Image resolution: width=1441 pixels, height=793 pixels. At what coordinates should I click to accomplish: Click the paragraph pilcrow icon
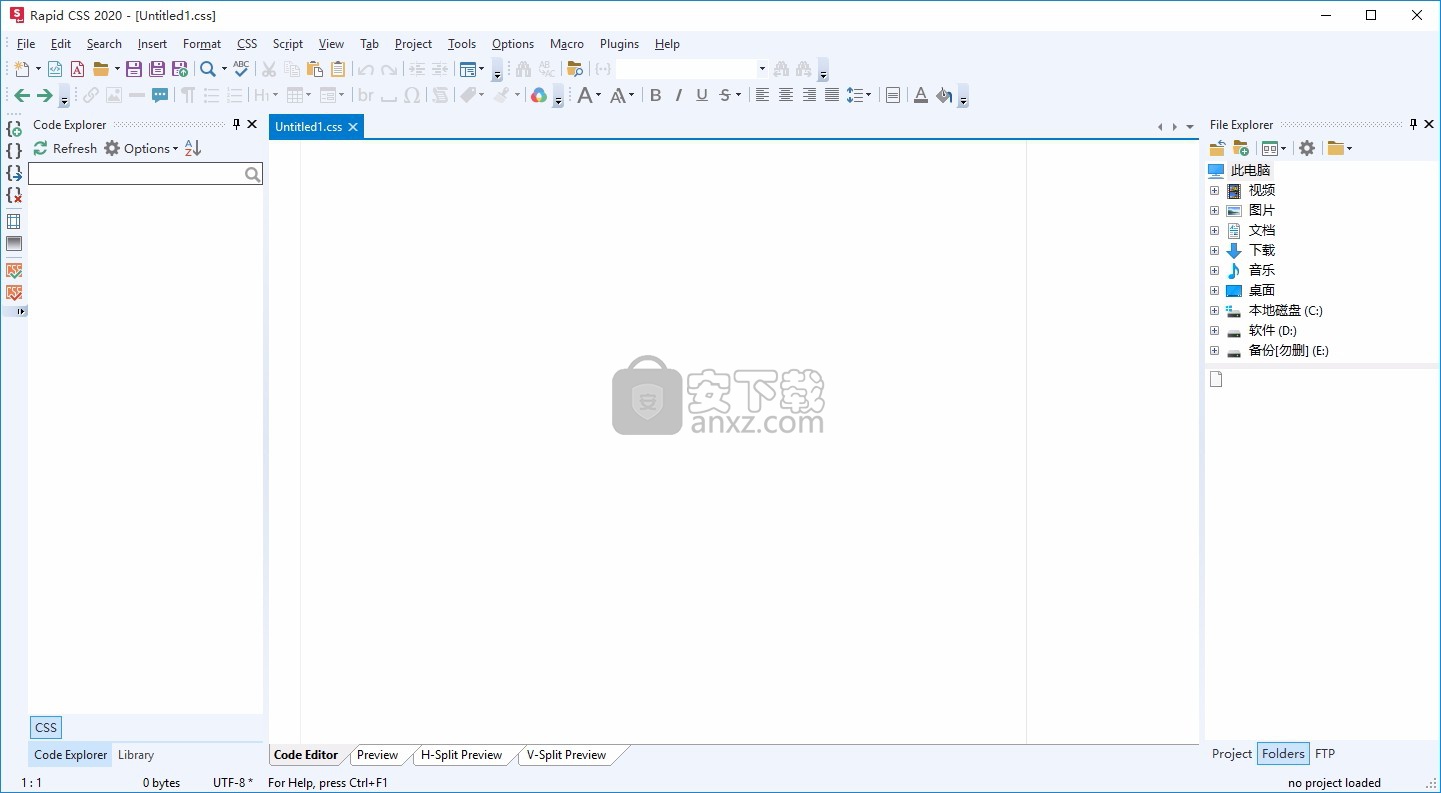[188, 95]
